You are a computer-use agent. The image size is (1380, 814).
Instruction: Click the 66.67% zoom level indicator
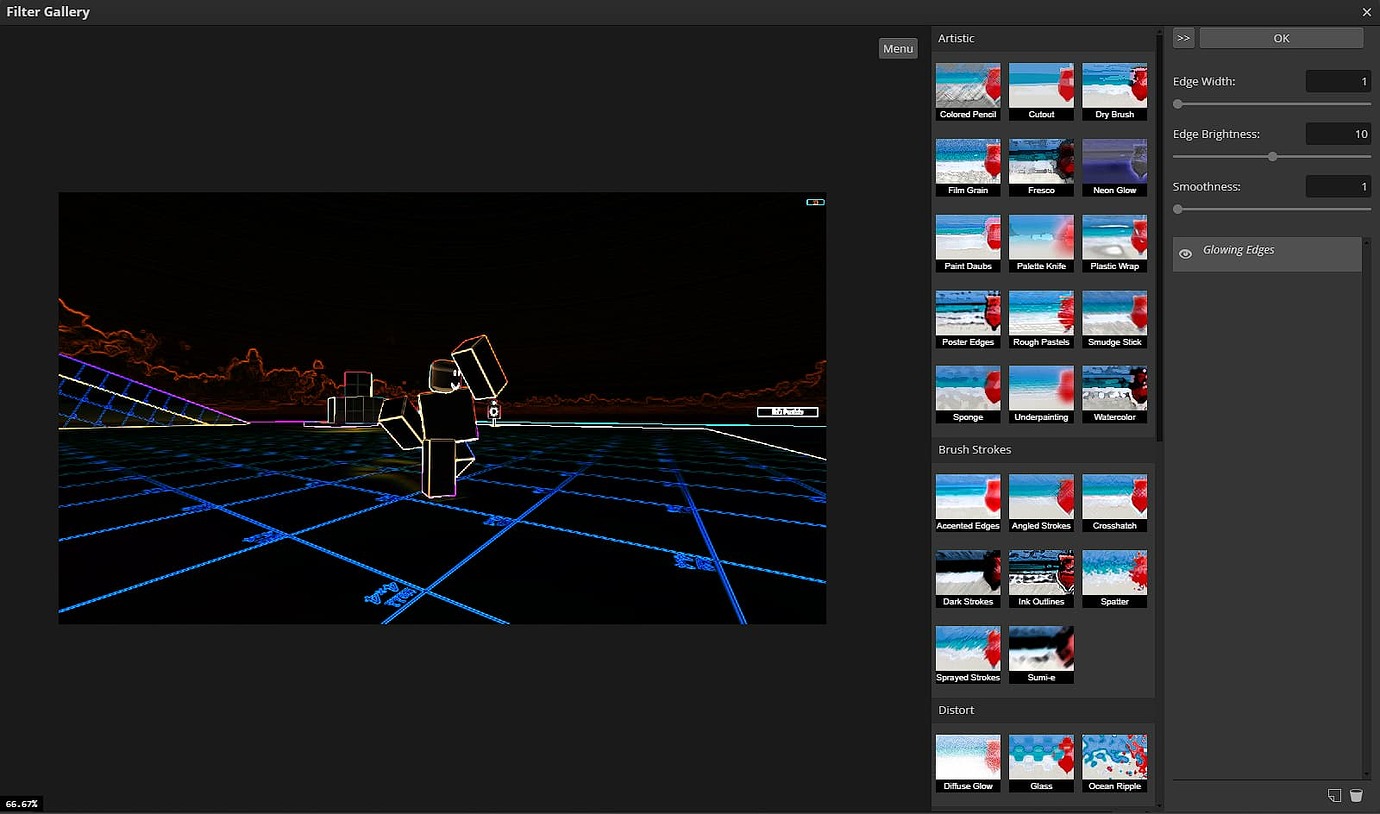20,803
